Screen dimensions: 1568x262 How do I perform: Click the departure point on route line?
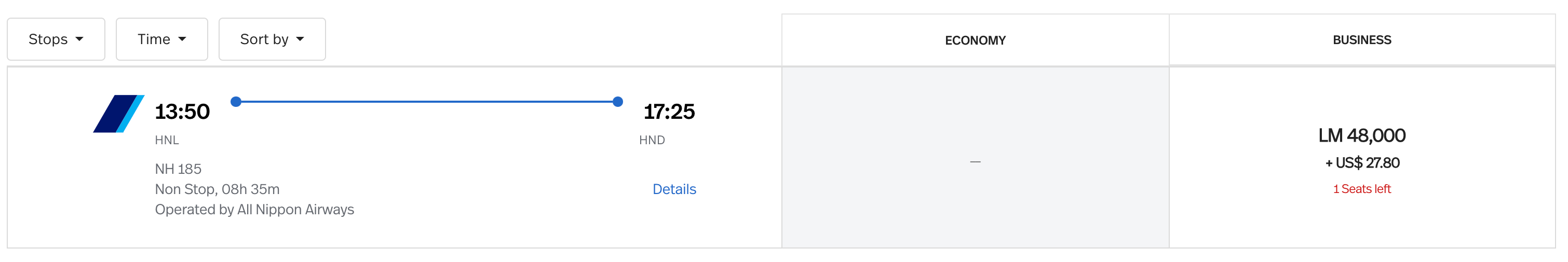pyautogui.click(x=236, y=102)
